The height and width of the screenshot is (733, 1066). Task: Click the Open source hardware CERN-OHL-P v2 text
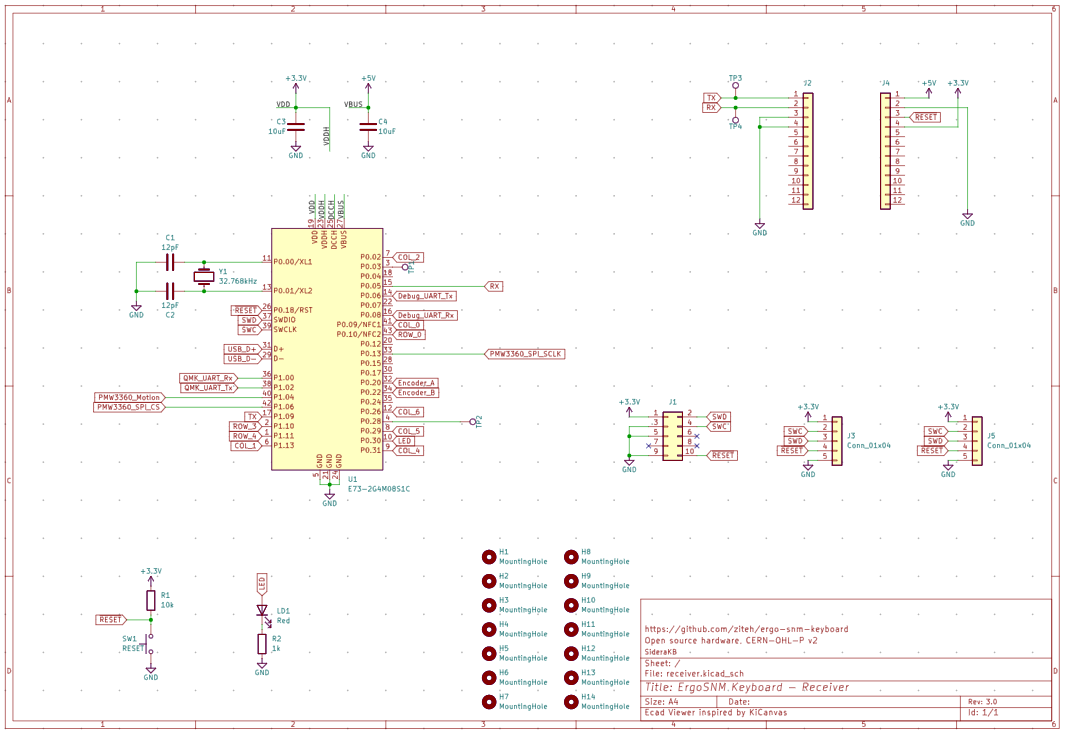coord(731,641)
